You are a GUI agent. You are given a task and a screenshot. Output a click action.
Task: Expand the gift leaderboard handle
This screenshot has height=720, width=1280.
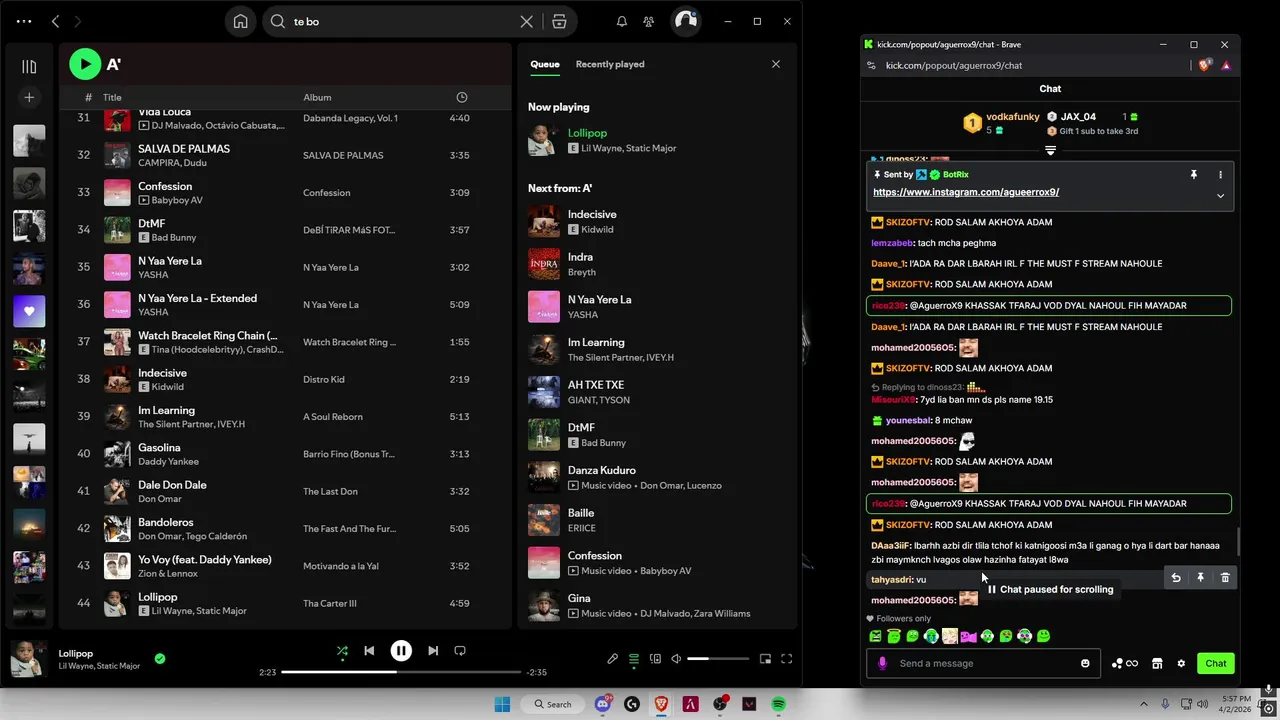pos(1050,150)
